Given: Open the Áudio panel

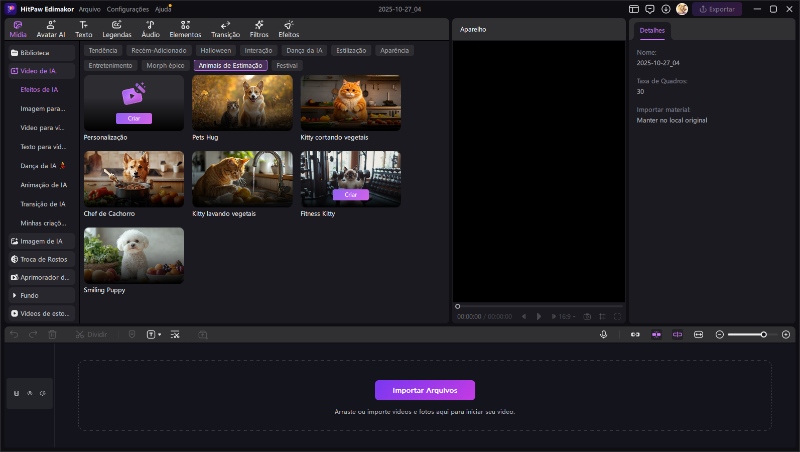Looking at the screenshot, I should pos(150,28).
